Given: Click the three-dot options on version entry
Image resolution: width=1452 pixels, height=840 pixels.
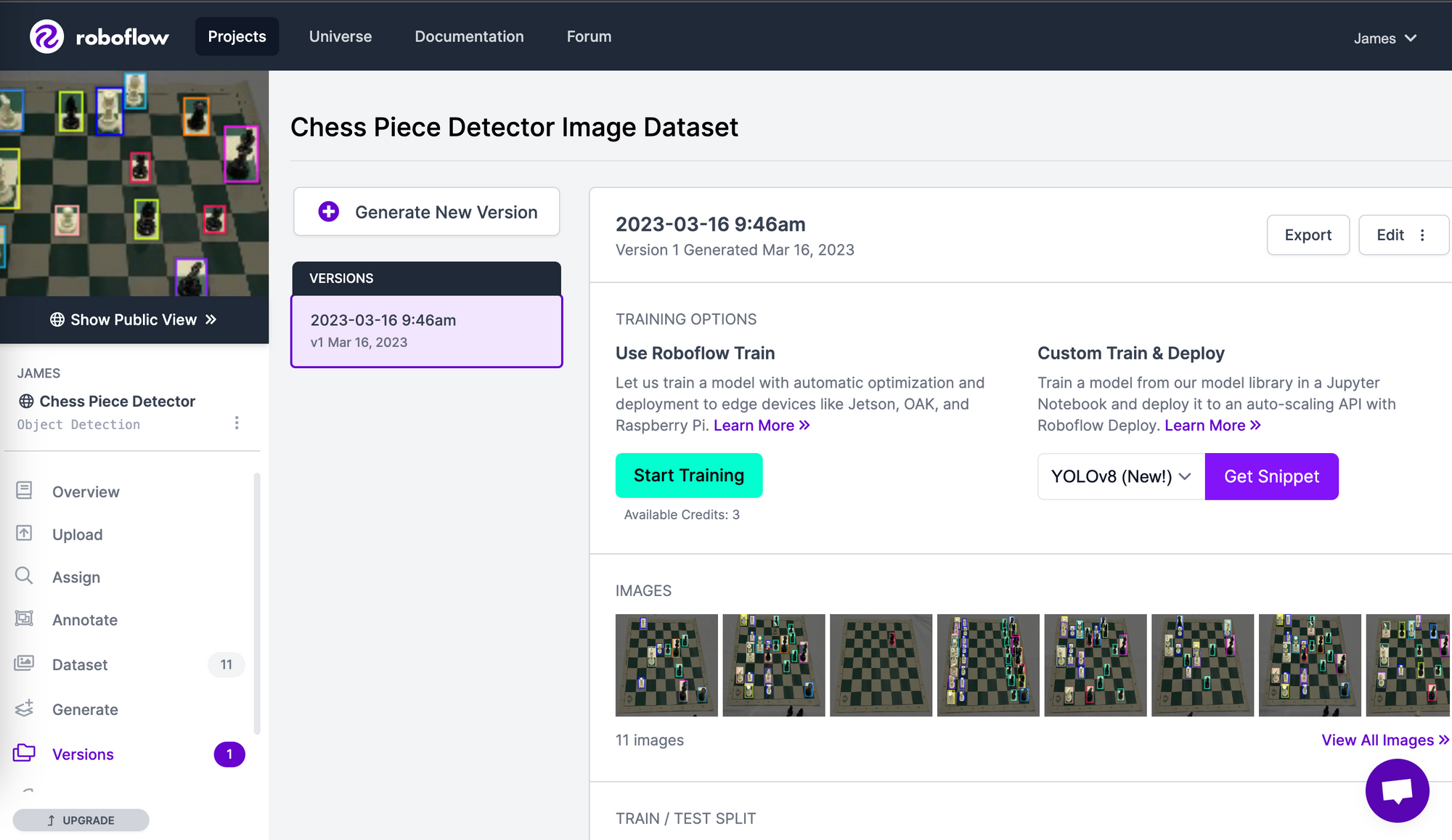Looking at the screenshot, I should (1422, 235).
